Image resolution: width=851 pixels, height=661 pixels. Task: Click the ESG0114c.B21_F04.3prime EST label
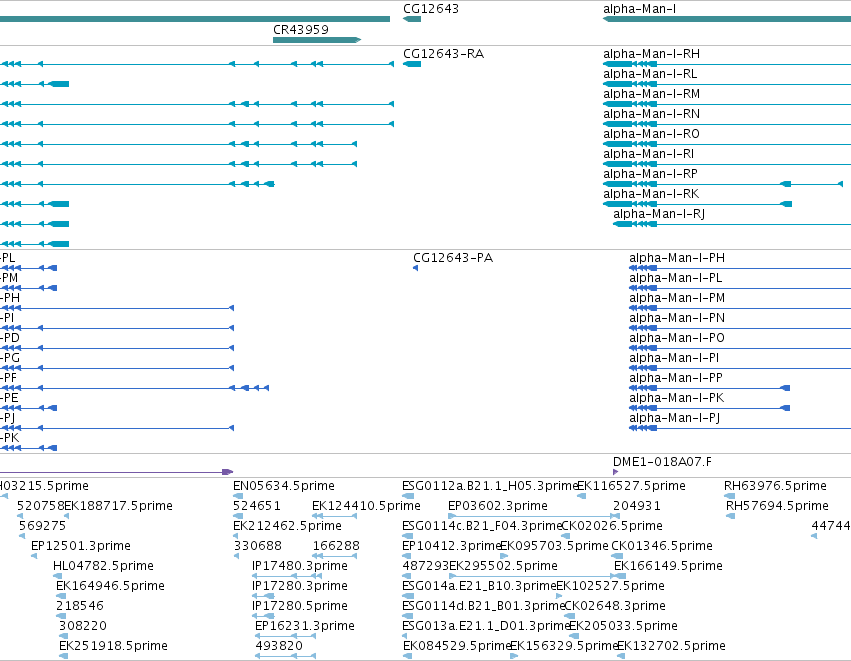pyautogui.click(x=482, y=526)
